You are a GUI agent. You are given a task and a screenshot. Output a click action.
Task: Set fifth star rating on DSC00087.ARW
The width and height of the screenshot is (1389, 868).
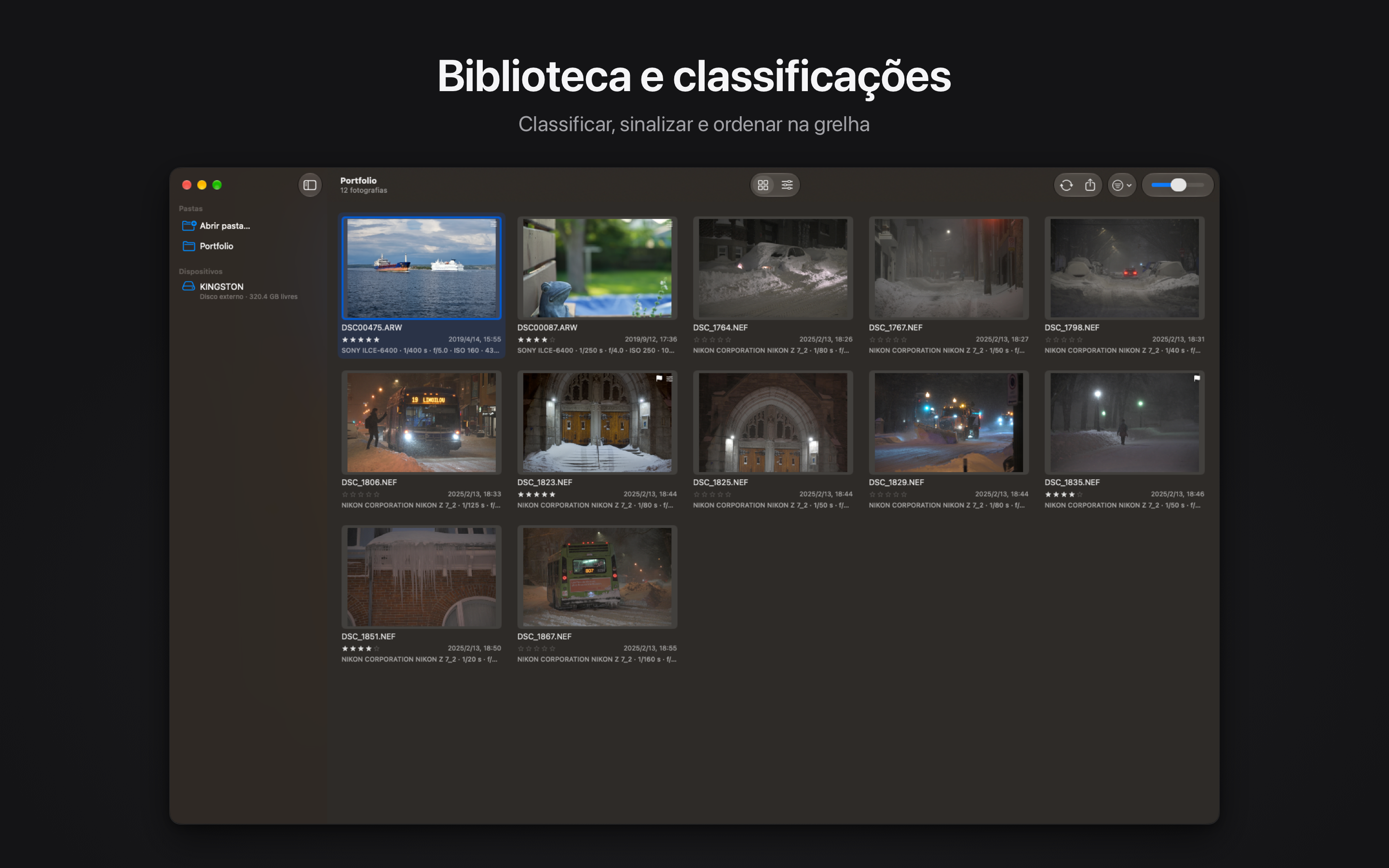(552, 340)
